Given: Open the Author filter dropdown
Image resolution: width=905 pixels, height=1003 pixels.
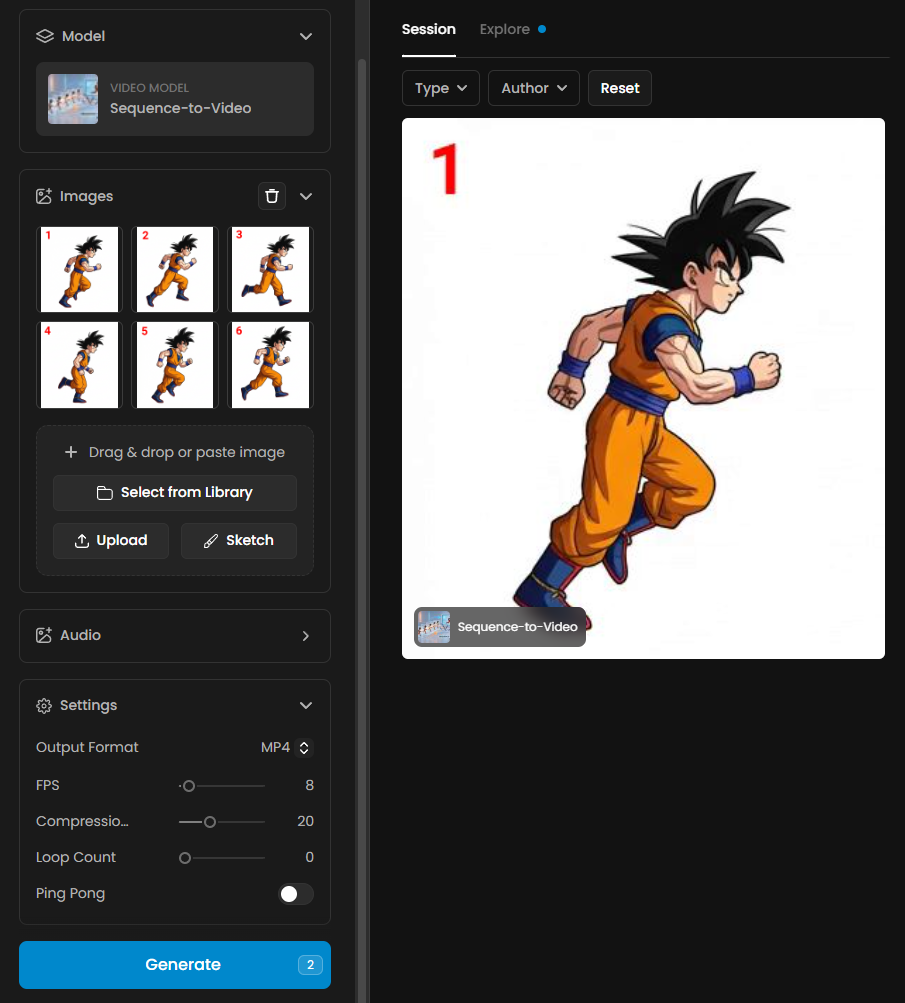Looking at the screenshot, I should tap(534, 88).
